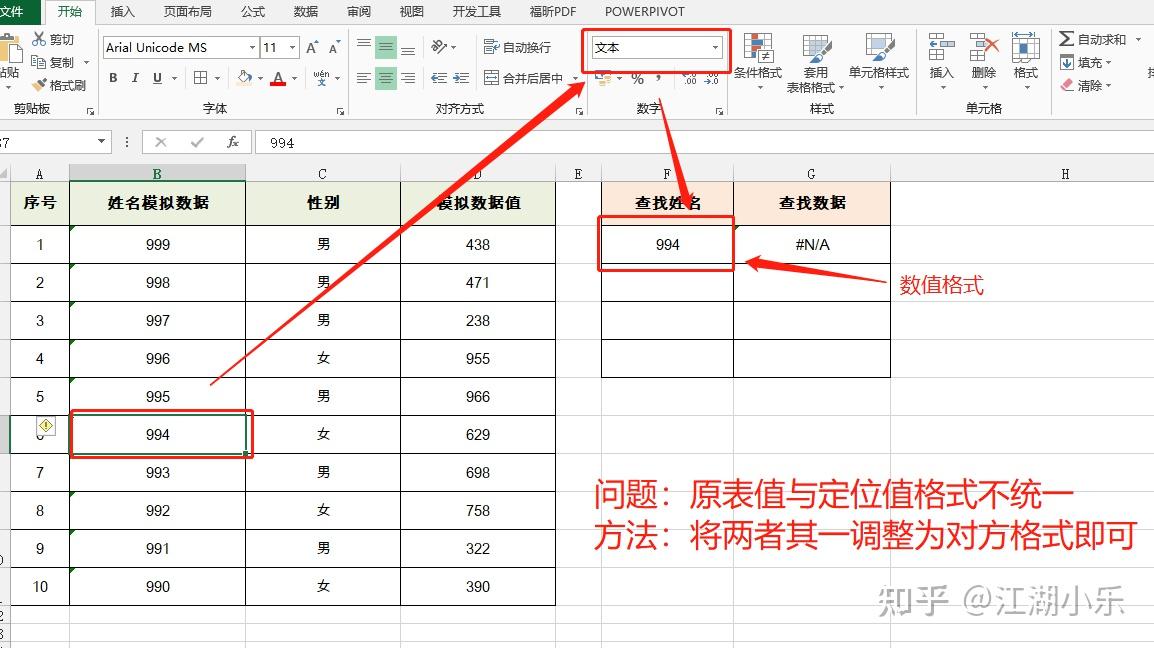Select the Format Painter (格式刷)
This screenshot has width=1154, height=648.
pos(59,85)
